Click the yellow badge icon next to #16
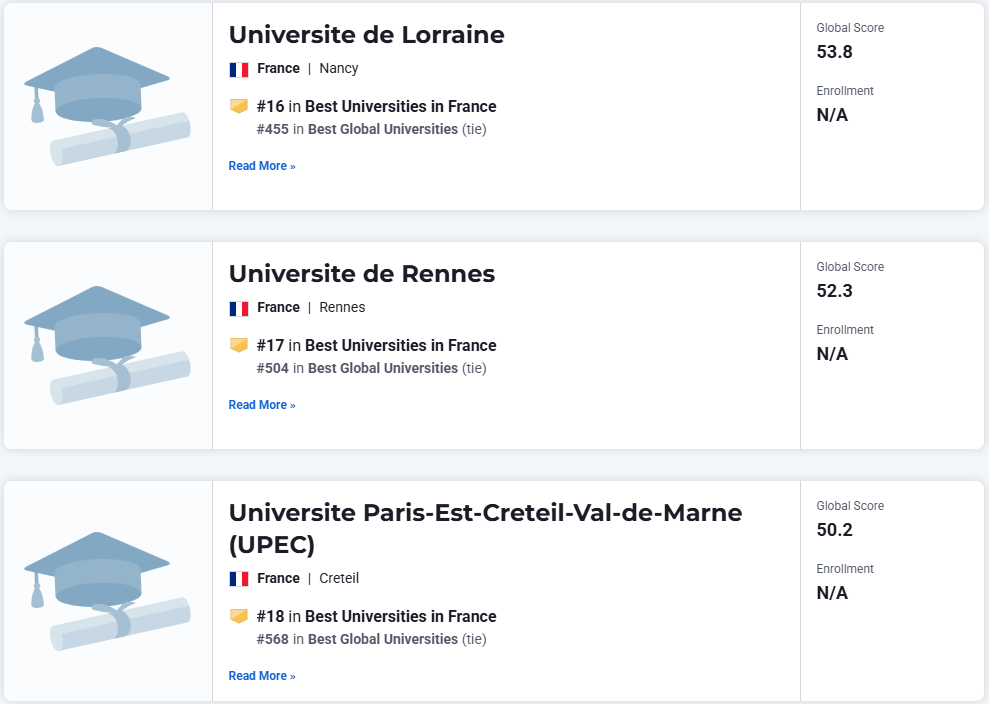This screenshot has height=704, width=989. pos(239,106)
